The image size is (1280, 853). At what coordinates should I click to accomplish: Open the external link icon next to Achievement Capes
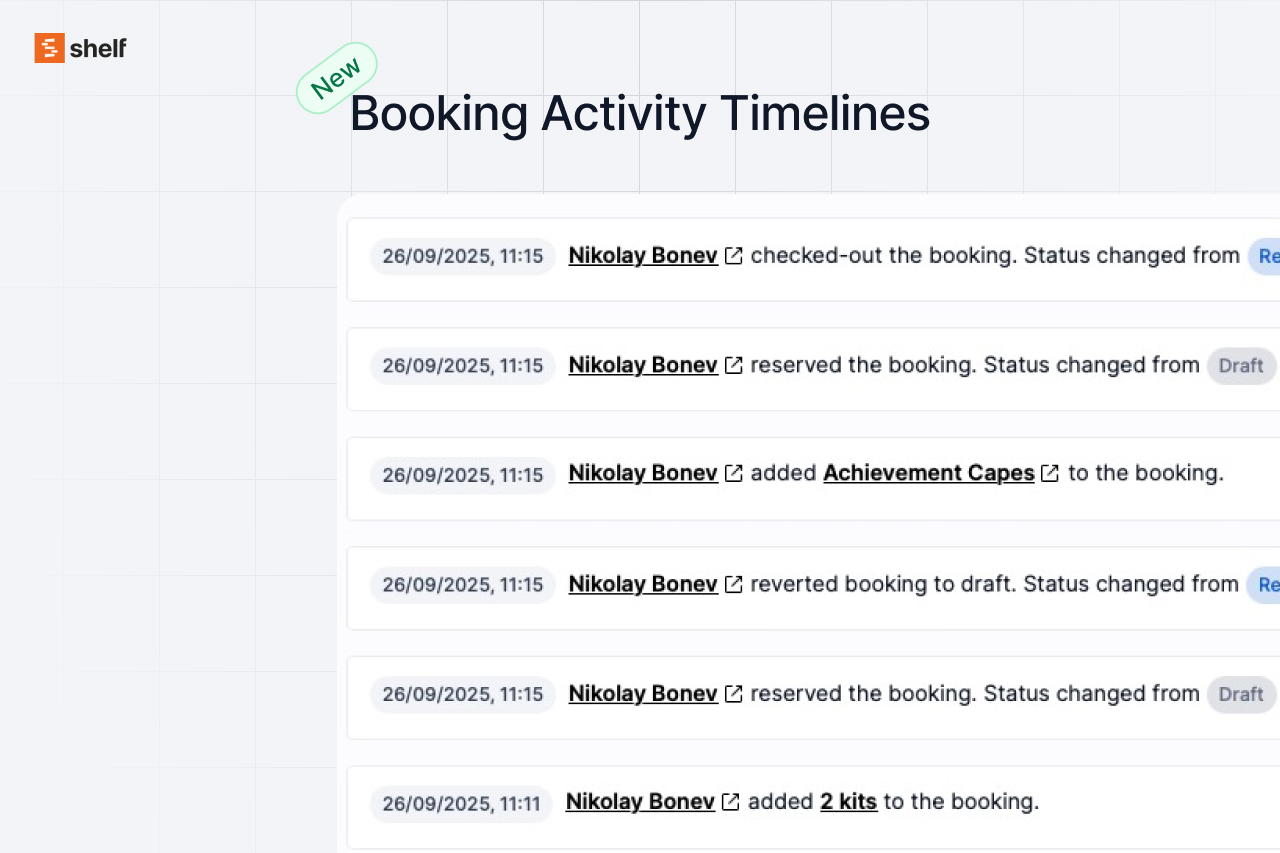click(1050, 473)
